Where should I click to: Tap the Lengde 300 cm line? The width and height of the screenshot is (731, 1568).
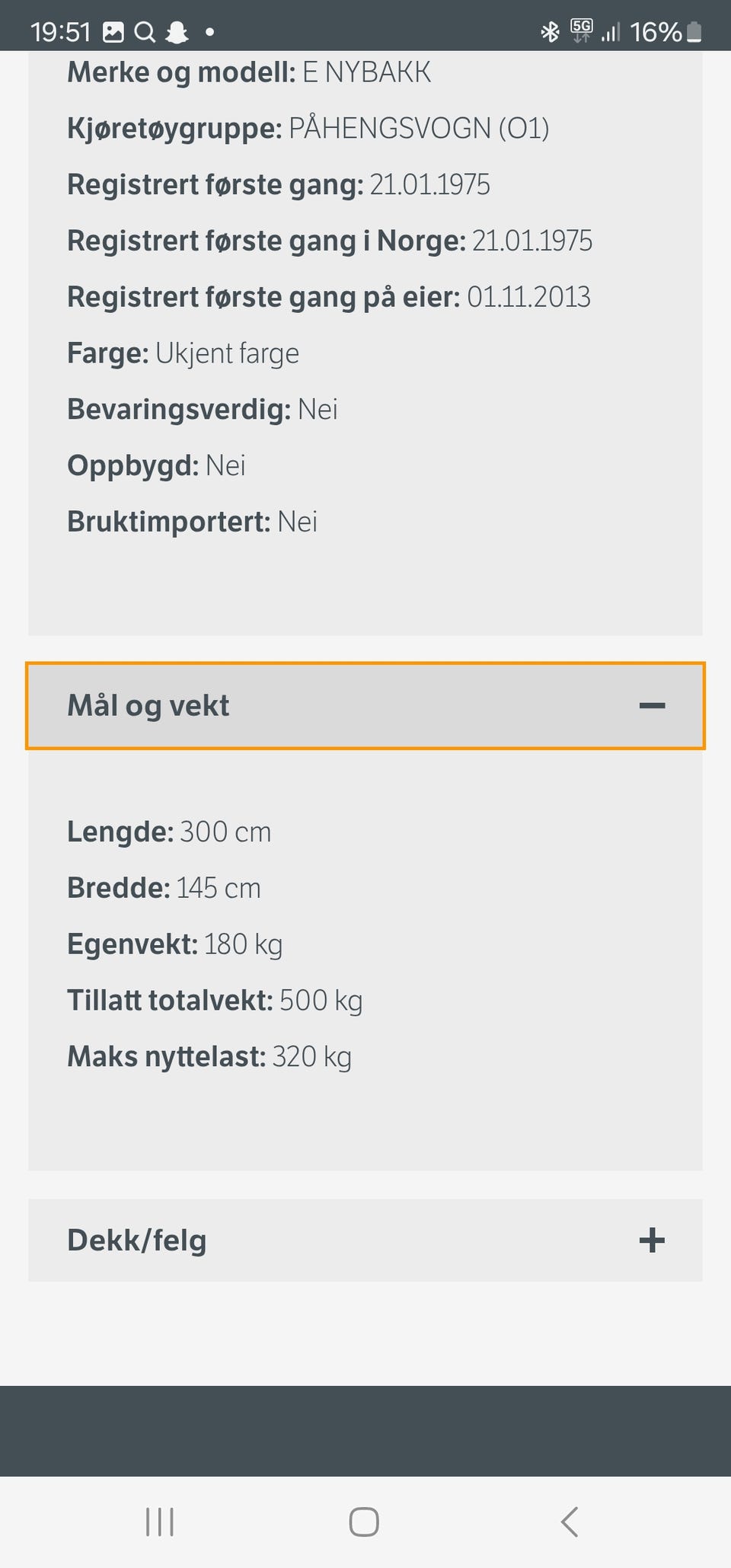point(169,832)
